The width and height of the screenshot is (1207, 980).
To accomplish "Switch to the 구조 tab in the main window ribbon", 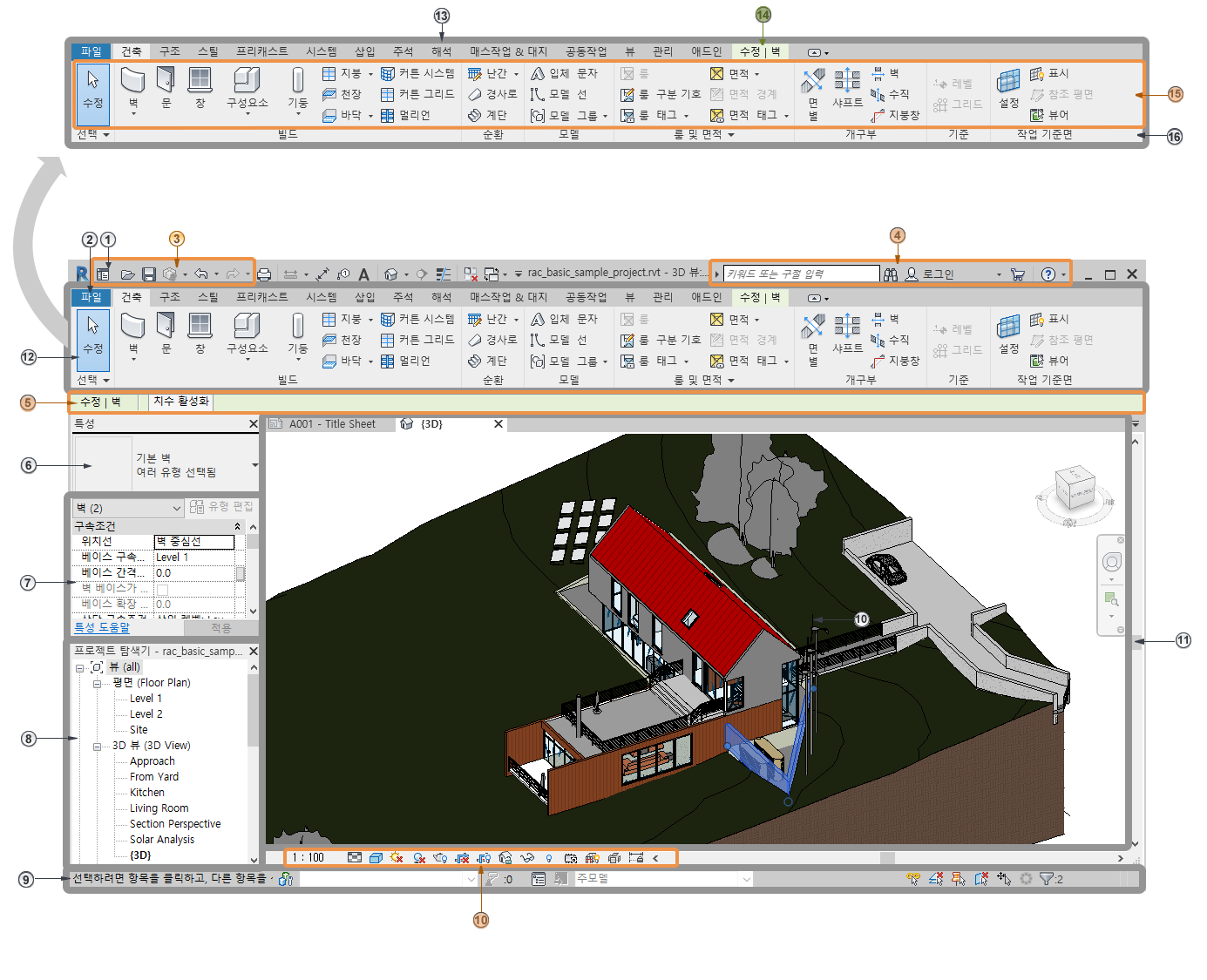I will point(170,297).
